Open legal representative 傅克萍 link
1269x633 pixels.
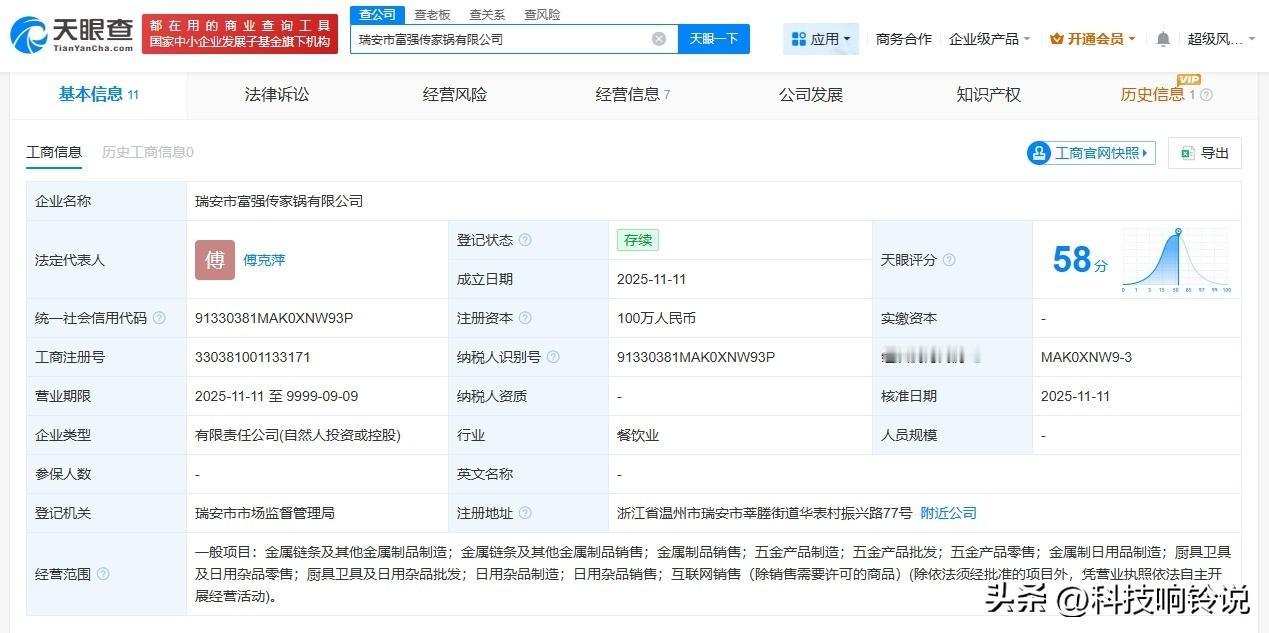264,260
